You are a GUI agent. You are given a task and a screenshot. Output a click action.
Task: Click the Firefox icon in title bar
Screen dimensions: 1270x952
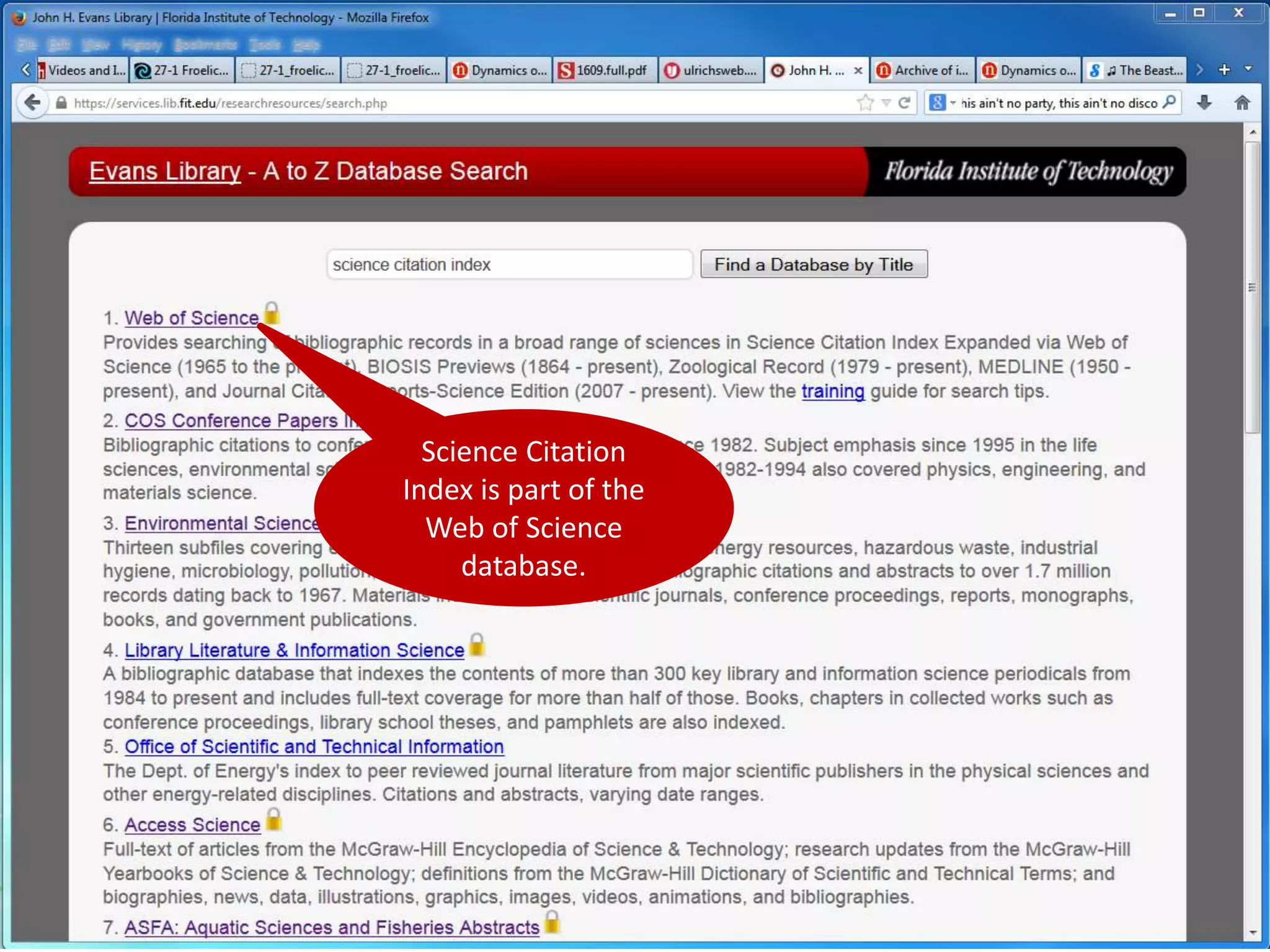tap(19, 17)
